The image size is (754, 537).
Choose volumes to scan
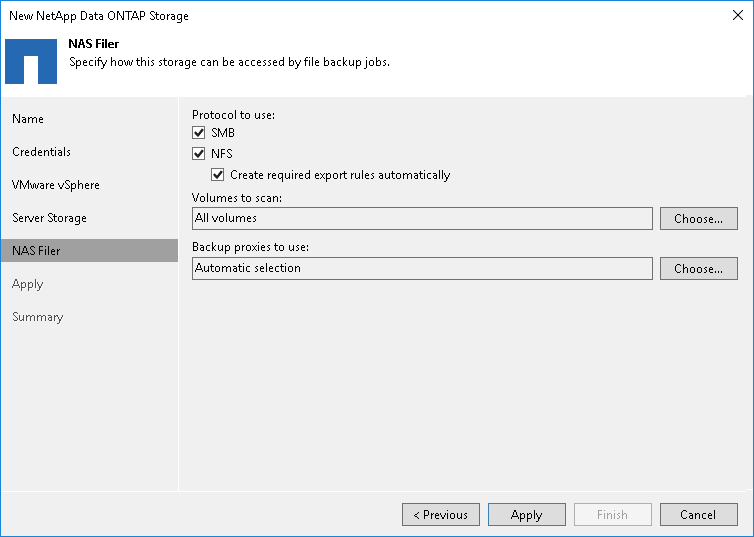pyautogui.click(x=698, y=218)
